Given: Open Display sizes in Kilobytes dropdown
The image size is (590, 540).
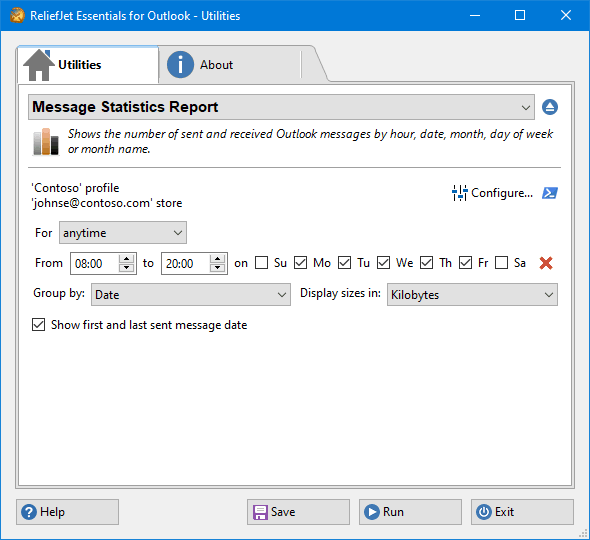Looking at the screenshot, I should pos(472,295).
